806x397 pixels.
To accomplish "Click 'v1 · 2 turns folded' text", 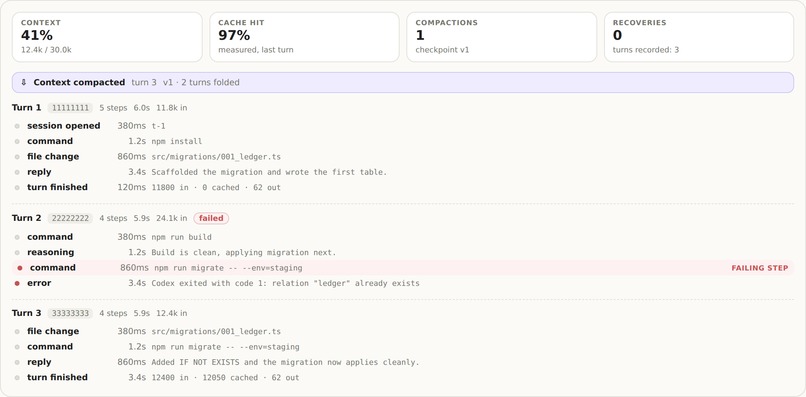I will coord(201,82).
